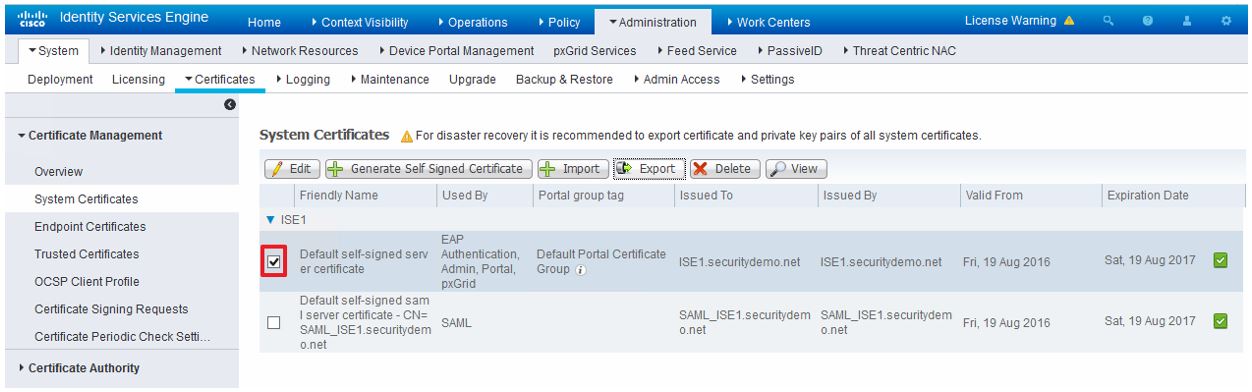Screen dimensions: 1252x392
Task: Sort by Expiration Date column header
Action: pos(1148,195)
